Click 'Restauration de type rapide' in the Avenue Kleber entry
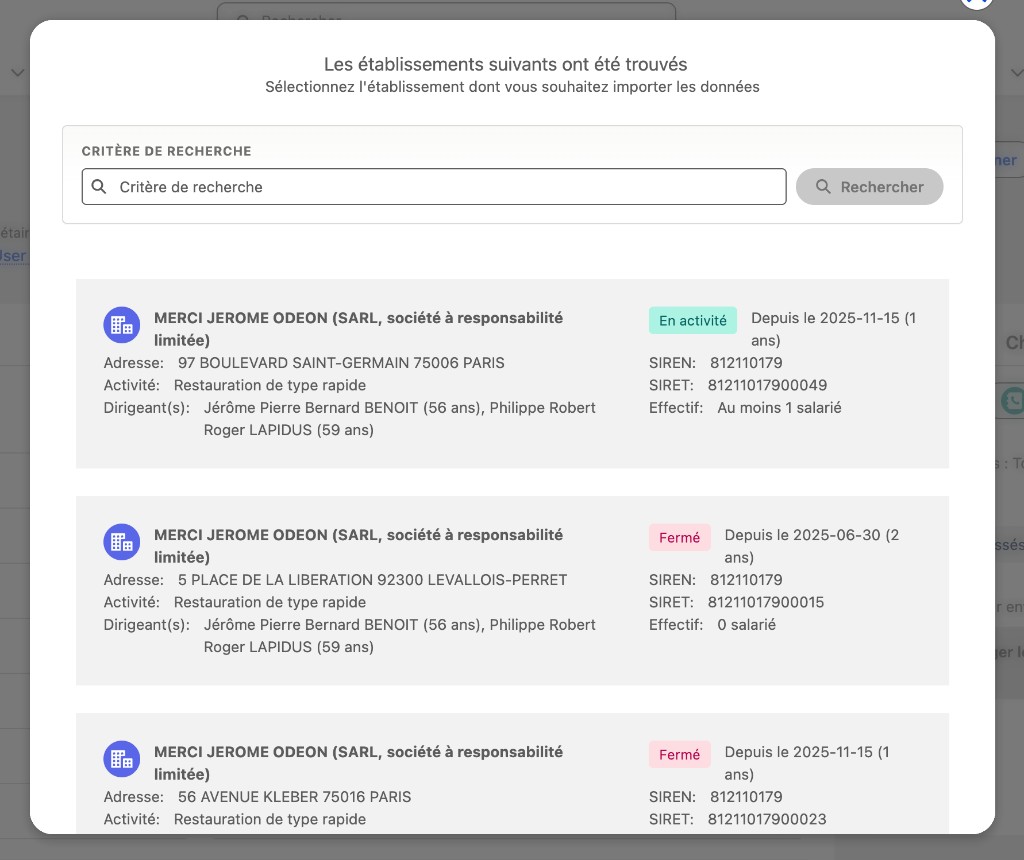1024x860 pixels. point(270,819)
